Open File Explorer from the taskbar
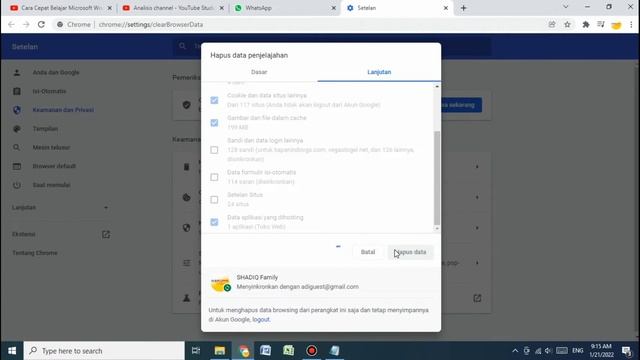This screenshot has height=360, width=640. [220, 351]
